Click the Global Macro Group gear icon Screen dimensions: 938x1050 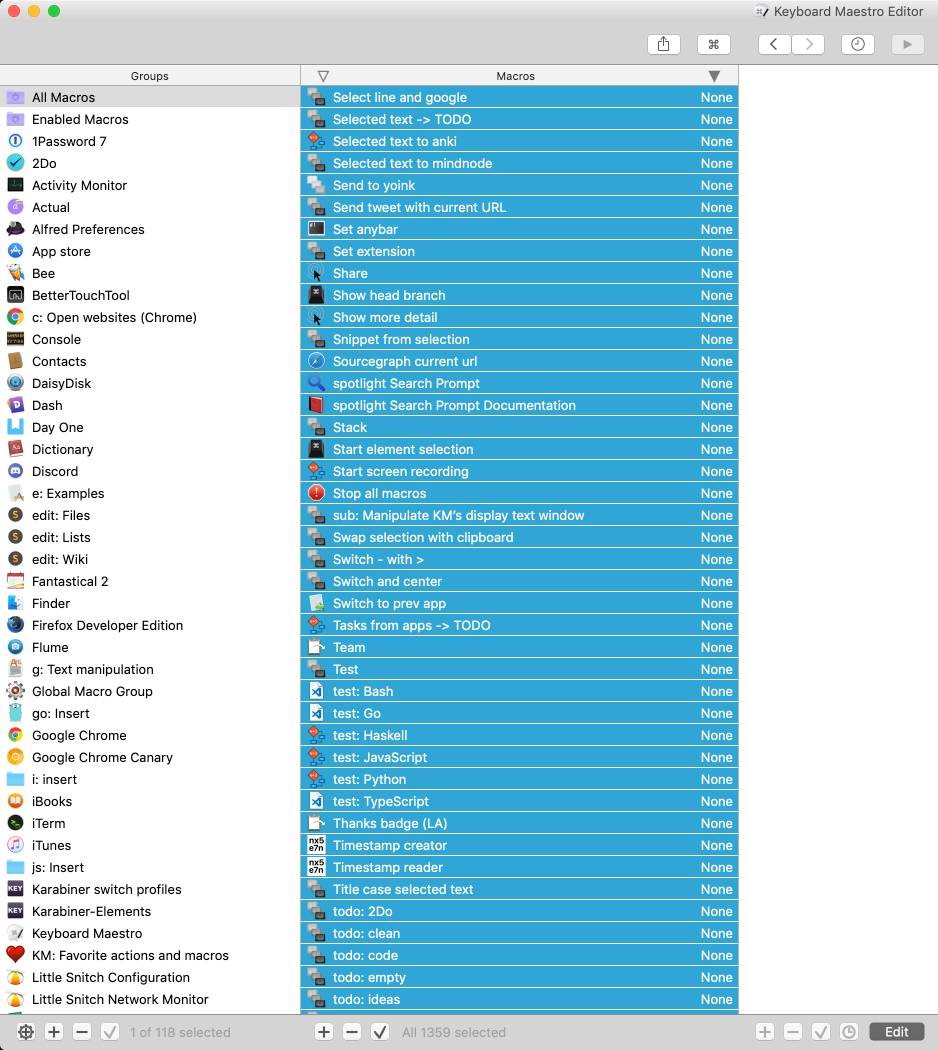[x=15, y=691]
